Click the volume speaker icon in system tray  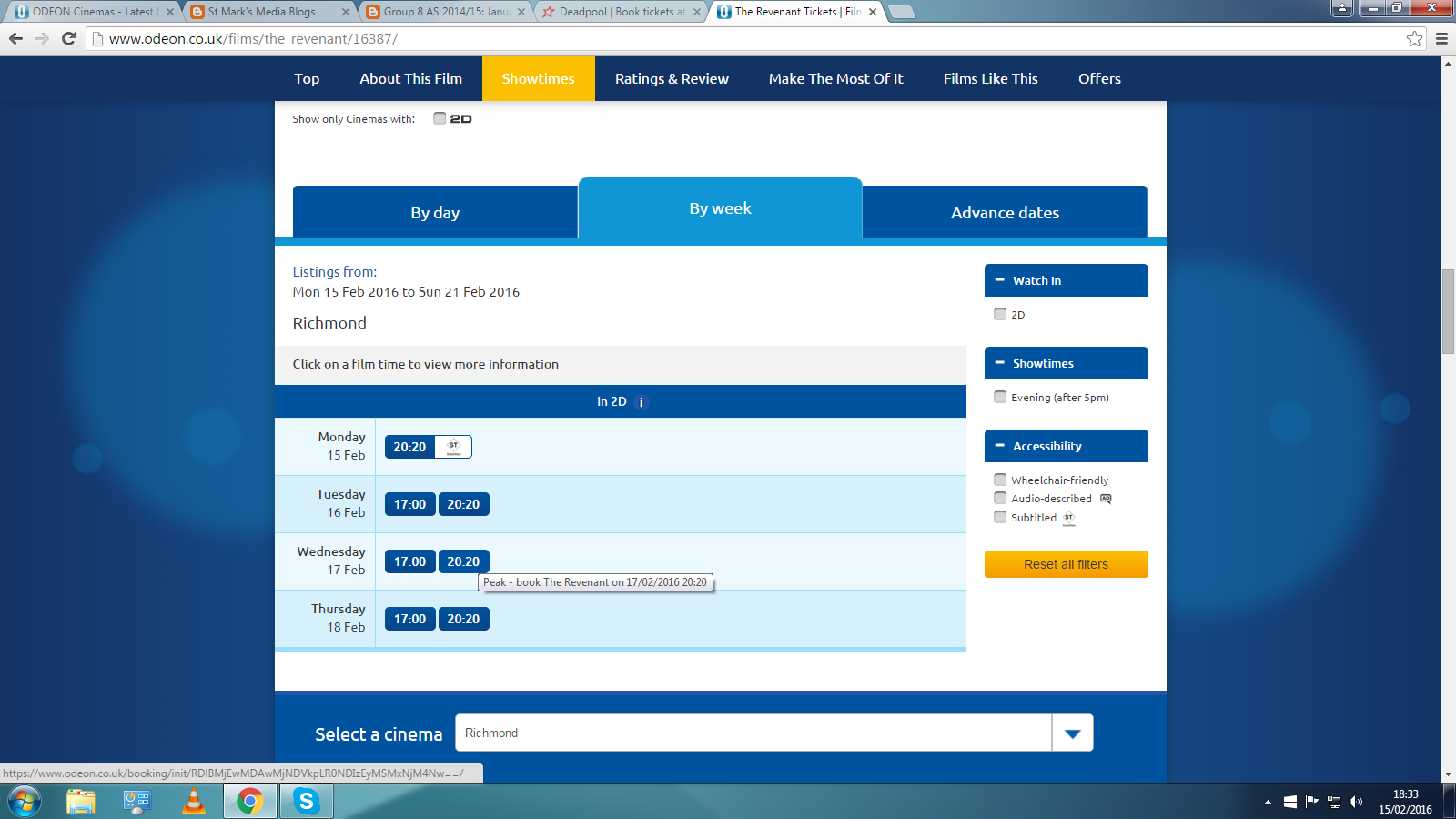tap(1356, 802)
